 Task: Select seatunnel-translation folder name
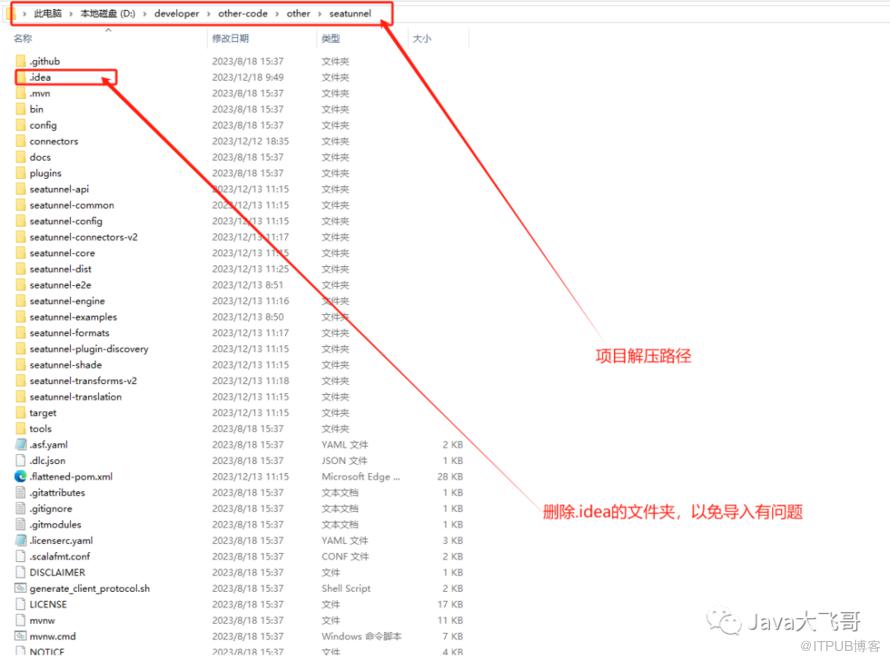75,397
